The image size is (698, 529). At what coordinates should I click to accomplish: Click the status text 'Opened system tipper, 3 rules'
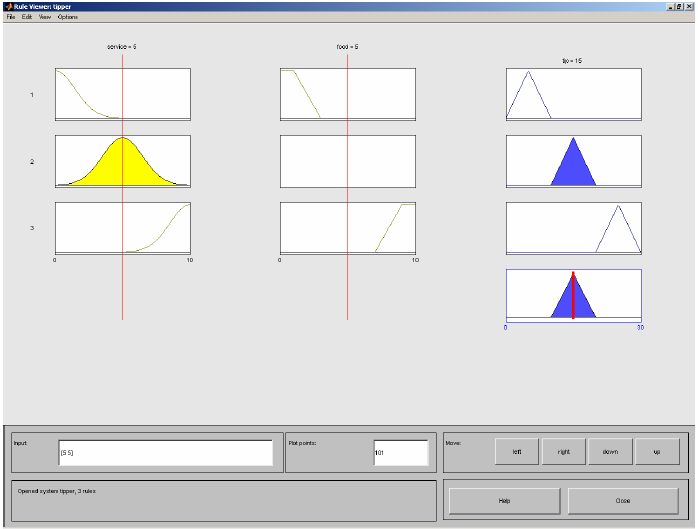(x=57, y=491)
